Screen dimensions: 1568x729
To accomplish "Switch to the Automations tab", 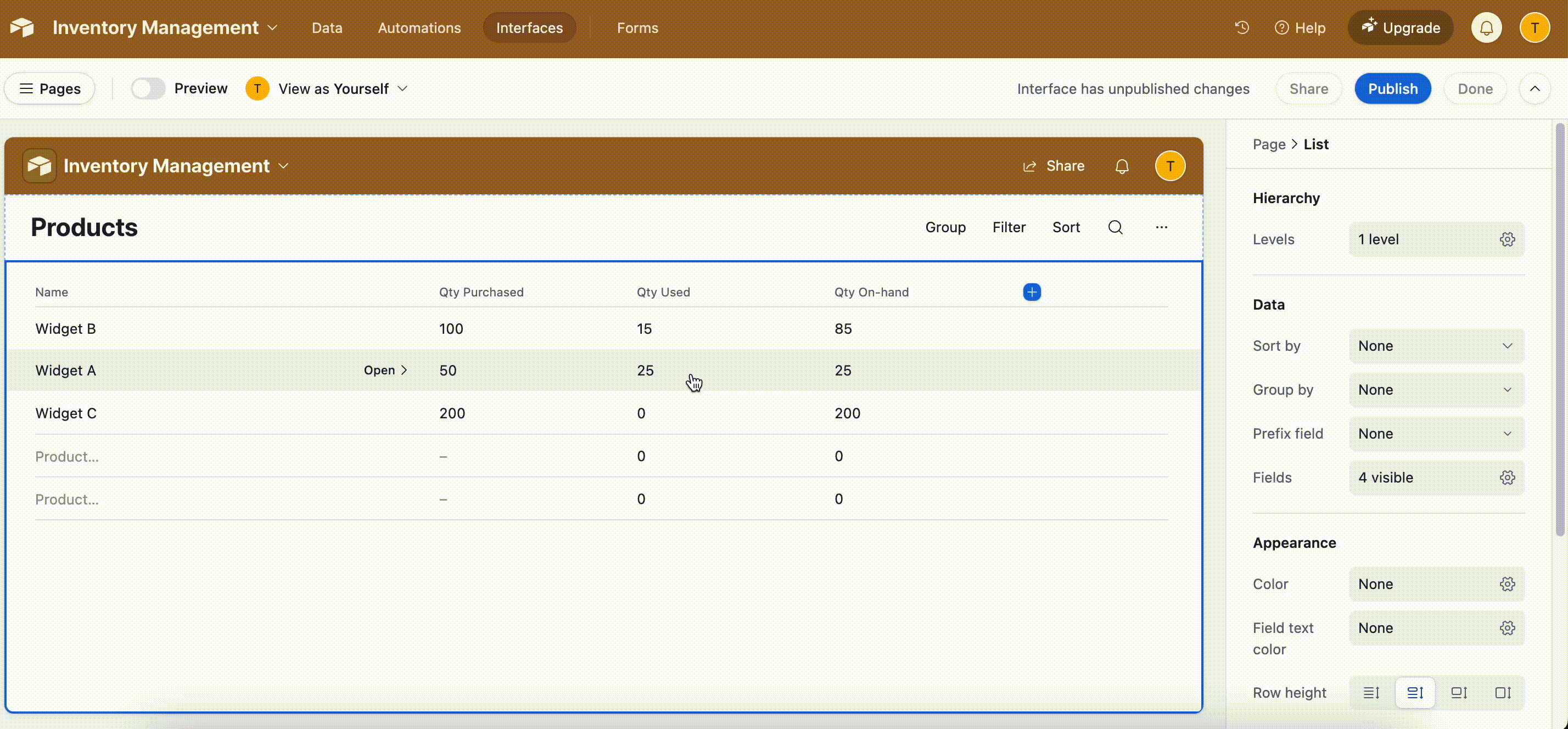I will point(419,27).
